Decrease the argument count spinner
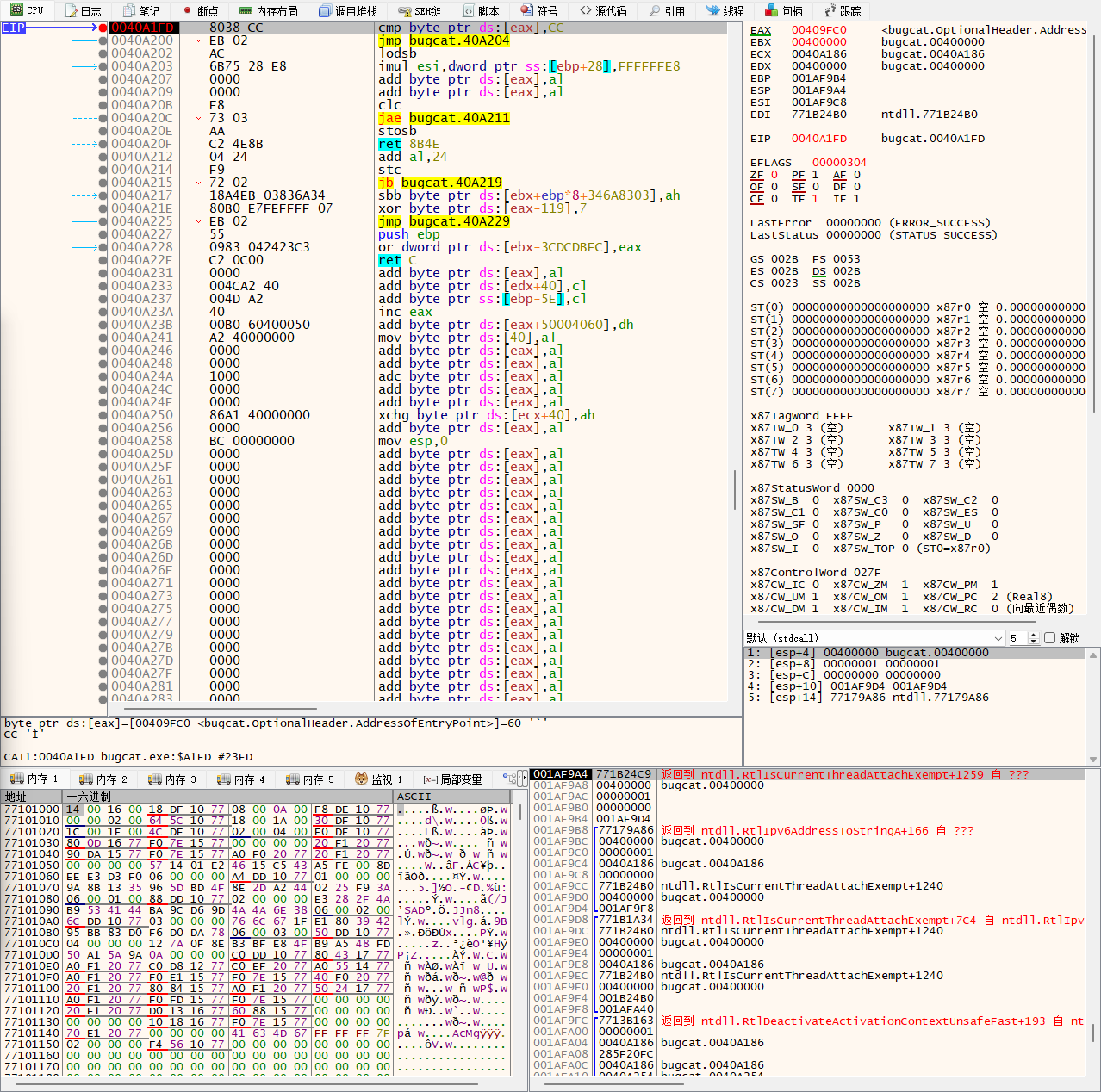 1035,642
